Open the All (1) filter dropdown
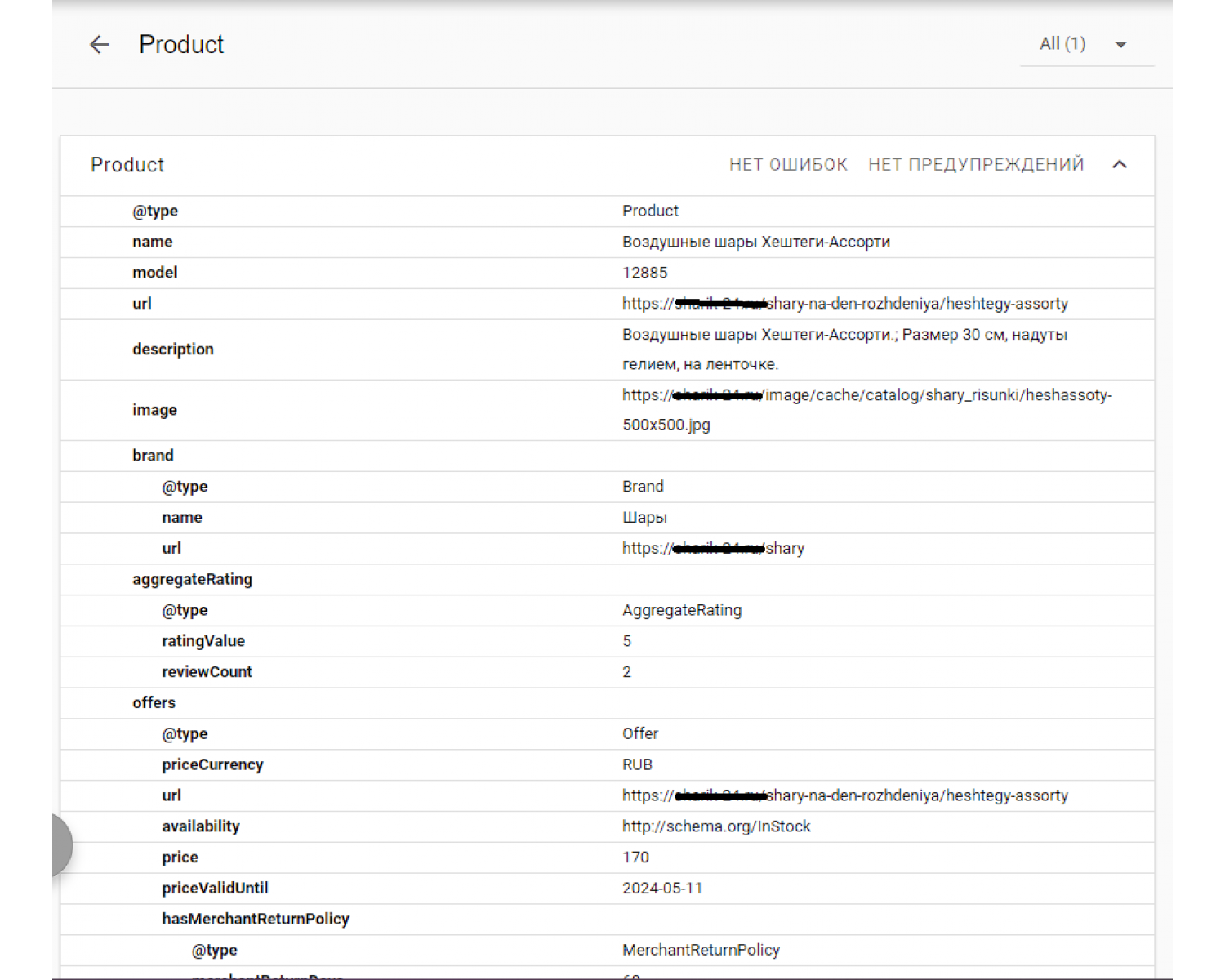Screen dimensions: 1225x980 click(x=1061, y=44)
